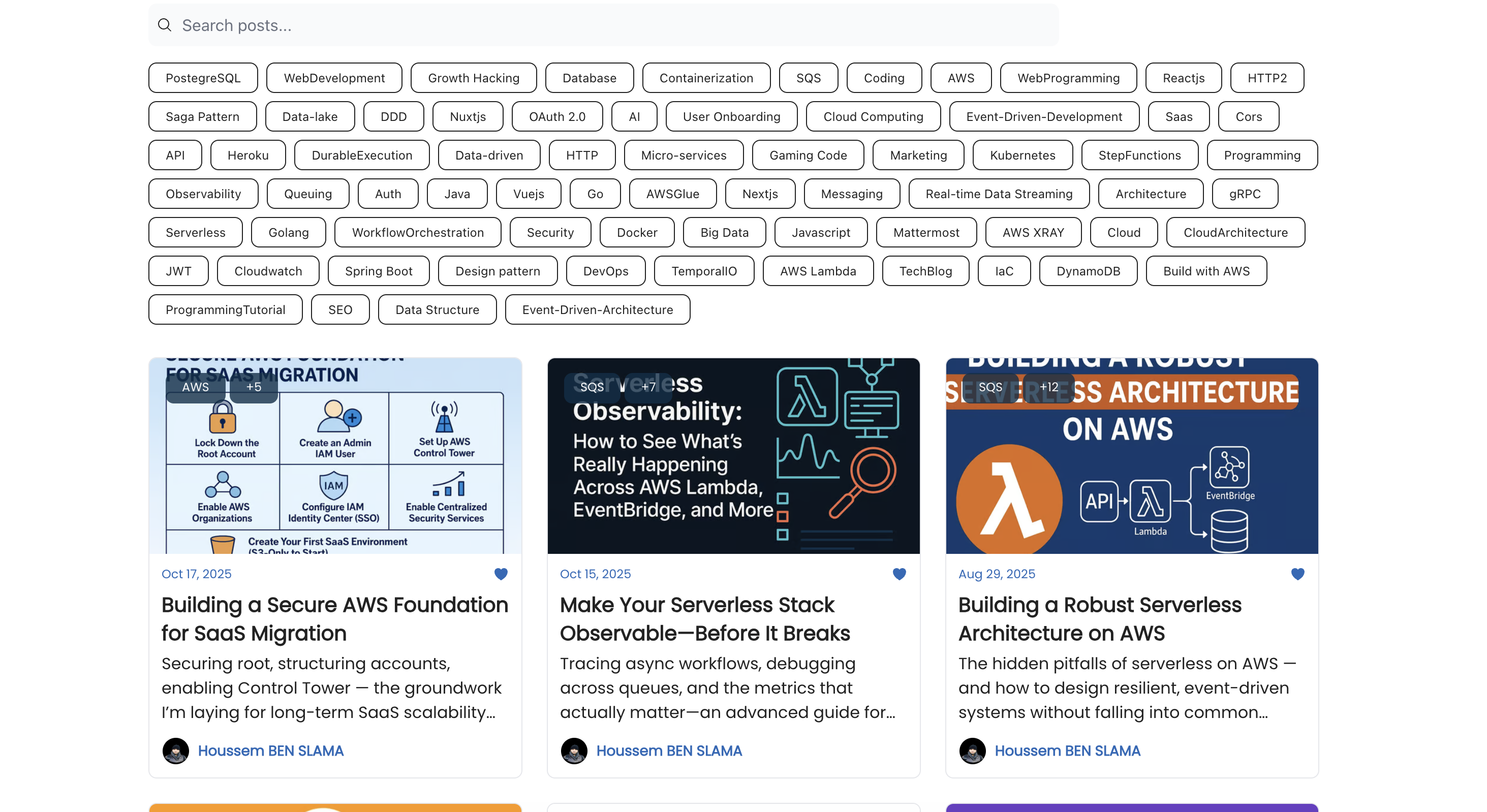Click the search magnifier icon
This screenshot has height=812, width=1487.
tap(165, 25)
